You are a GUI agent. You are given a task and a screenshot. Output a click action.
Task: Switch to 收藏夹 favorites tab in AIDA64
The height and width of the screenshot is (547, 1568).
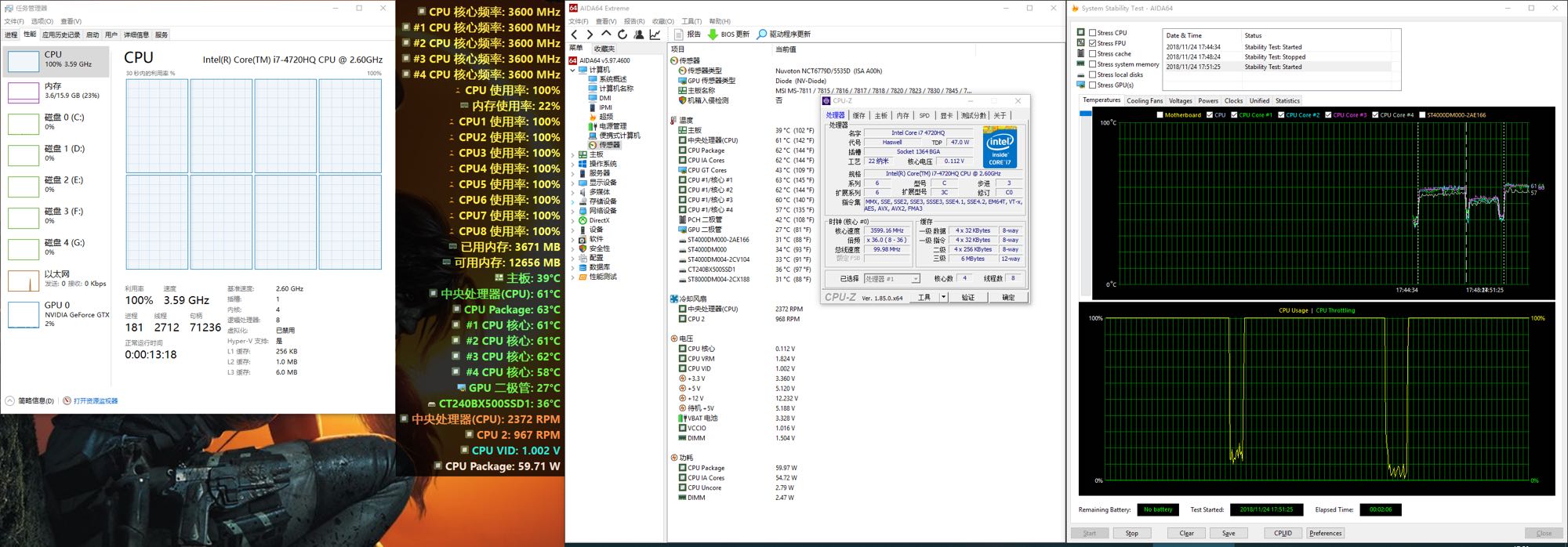[604, 49]
